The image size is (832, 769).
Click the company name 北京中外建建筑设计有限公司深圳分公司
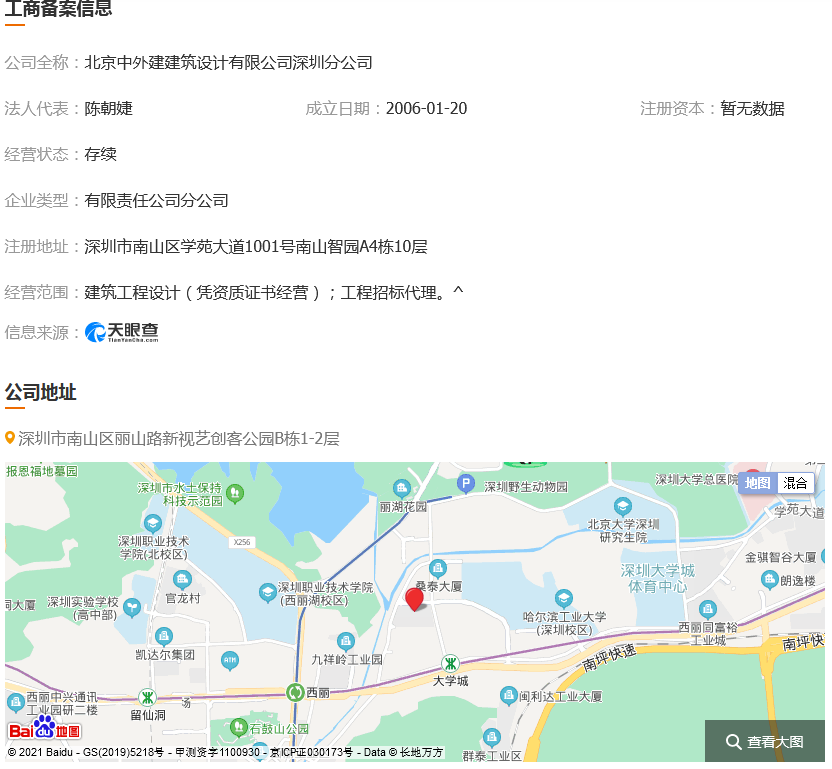228,63
